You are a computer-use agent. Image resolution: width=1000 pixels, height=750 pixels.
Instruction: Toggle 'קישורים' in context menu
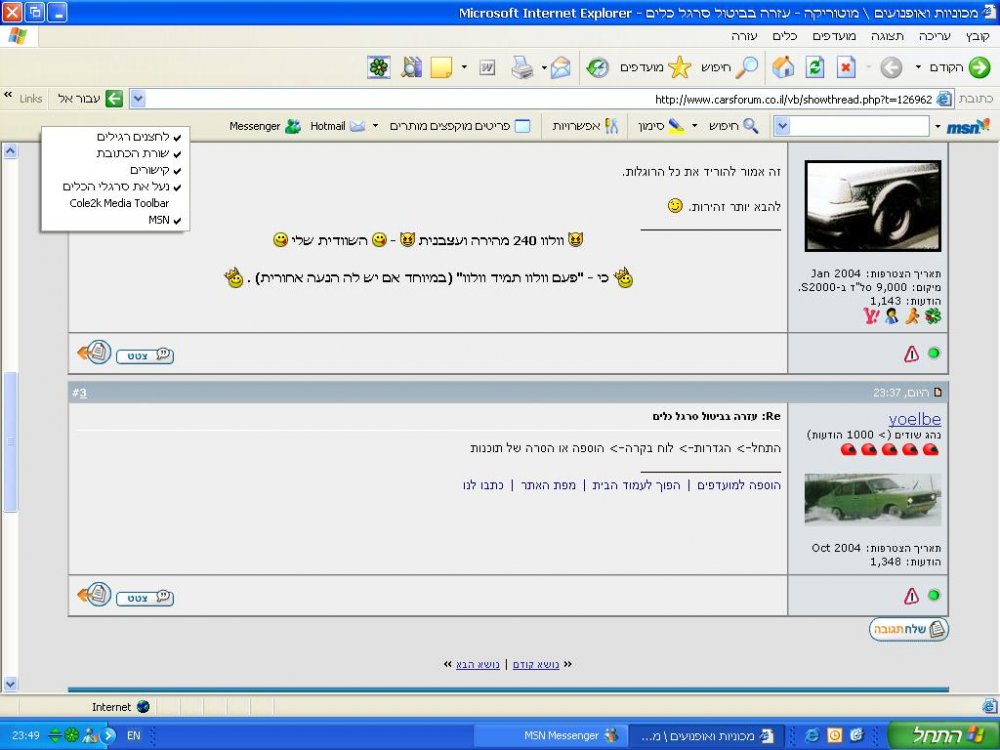click(x=115, y=170)
